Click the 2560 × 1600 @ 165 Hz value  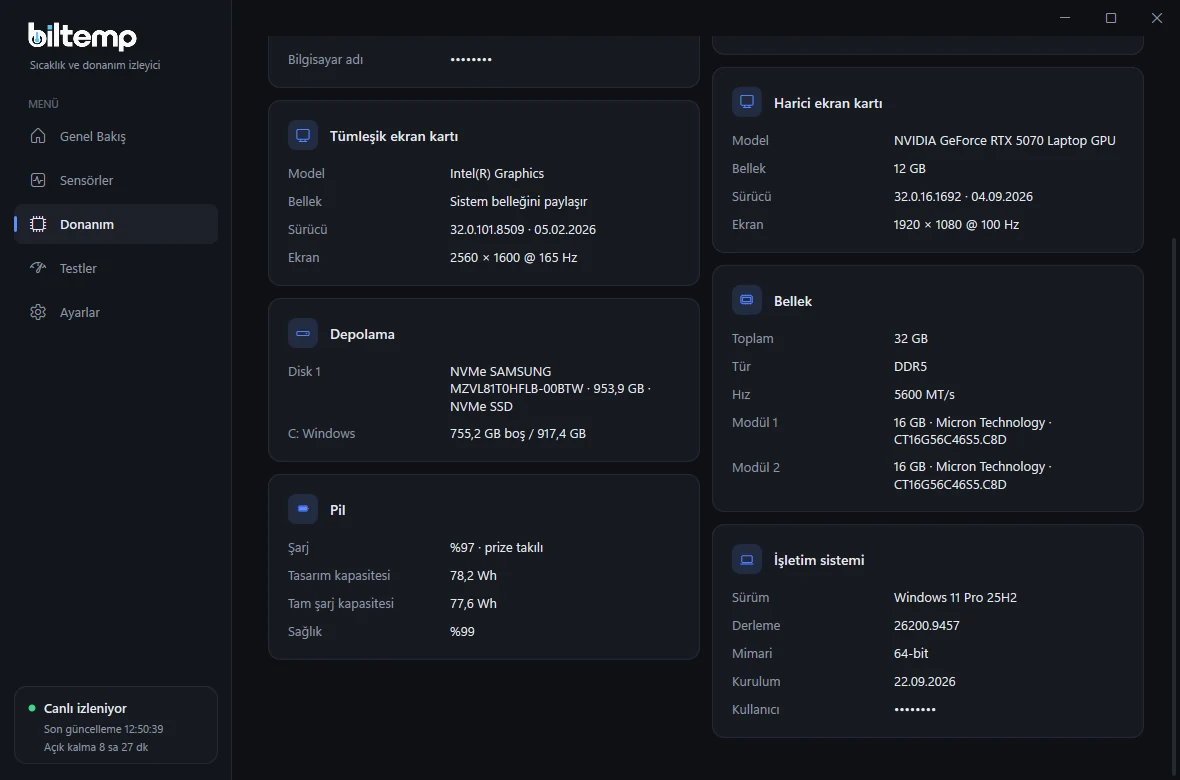(x=514, y=257)
